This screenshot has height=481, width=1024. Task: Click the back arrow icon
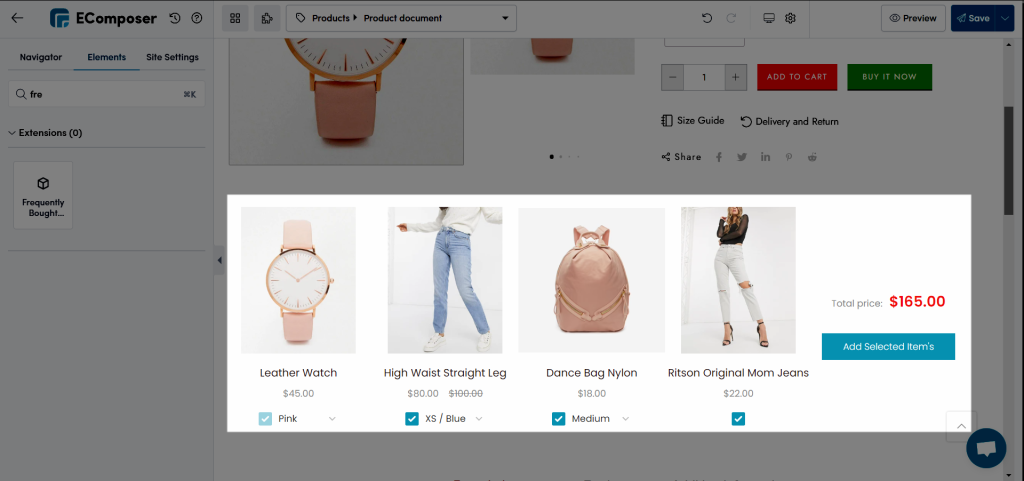click(18, 18)
